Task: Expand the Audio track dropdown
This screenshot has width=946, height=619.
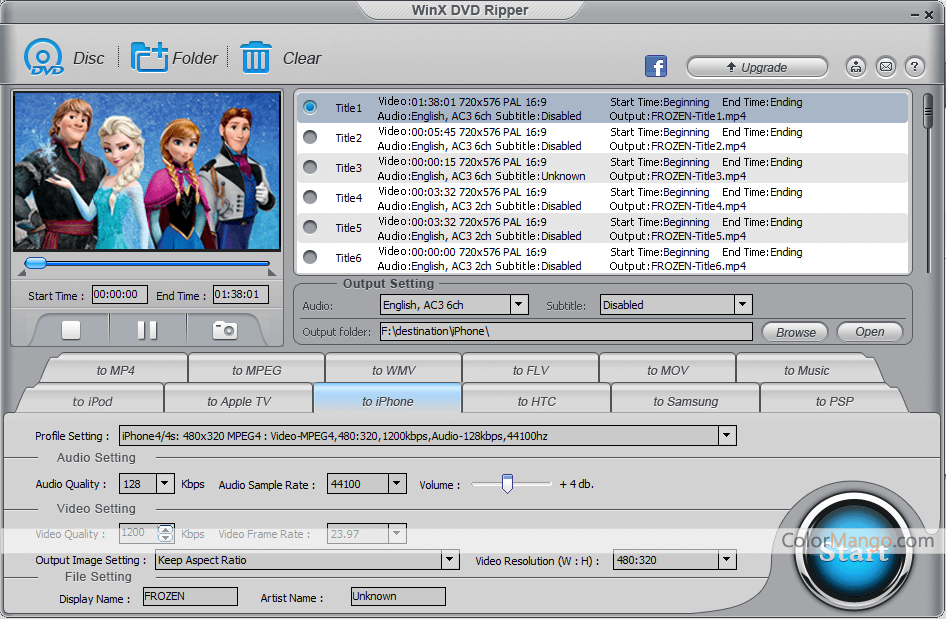Action: [519, 305]
